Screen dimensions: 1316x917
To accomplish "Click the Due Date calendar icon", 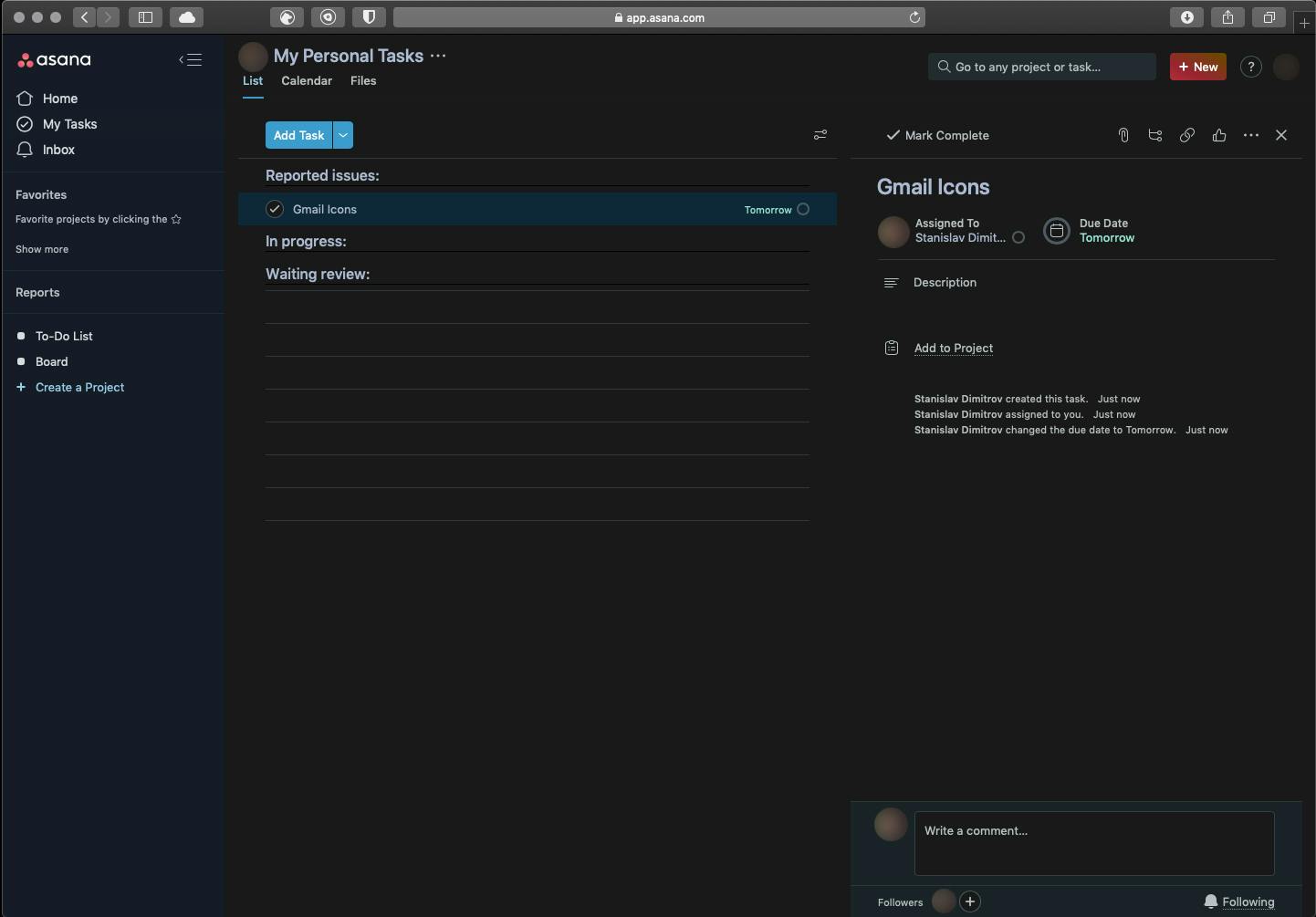I will [x=1057, y=231].
